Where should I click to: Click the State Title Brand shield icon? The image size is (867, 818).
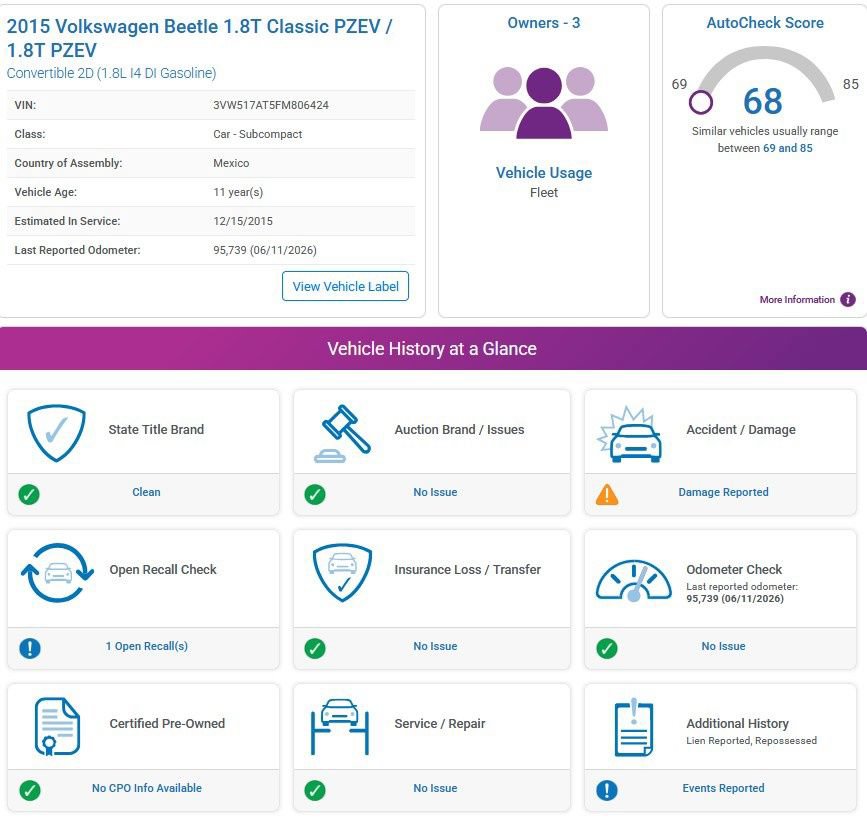56,433
